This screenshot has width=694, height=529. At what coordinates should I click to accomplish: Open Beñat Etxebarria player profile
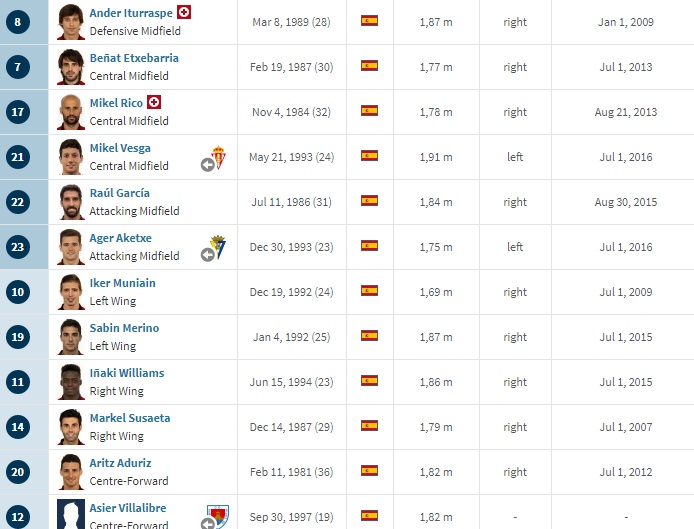[x=134, y=58]
